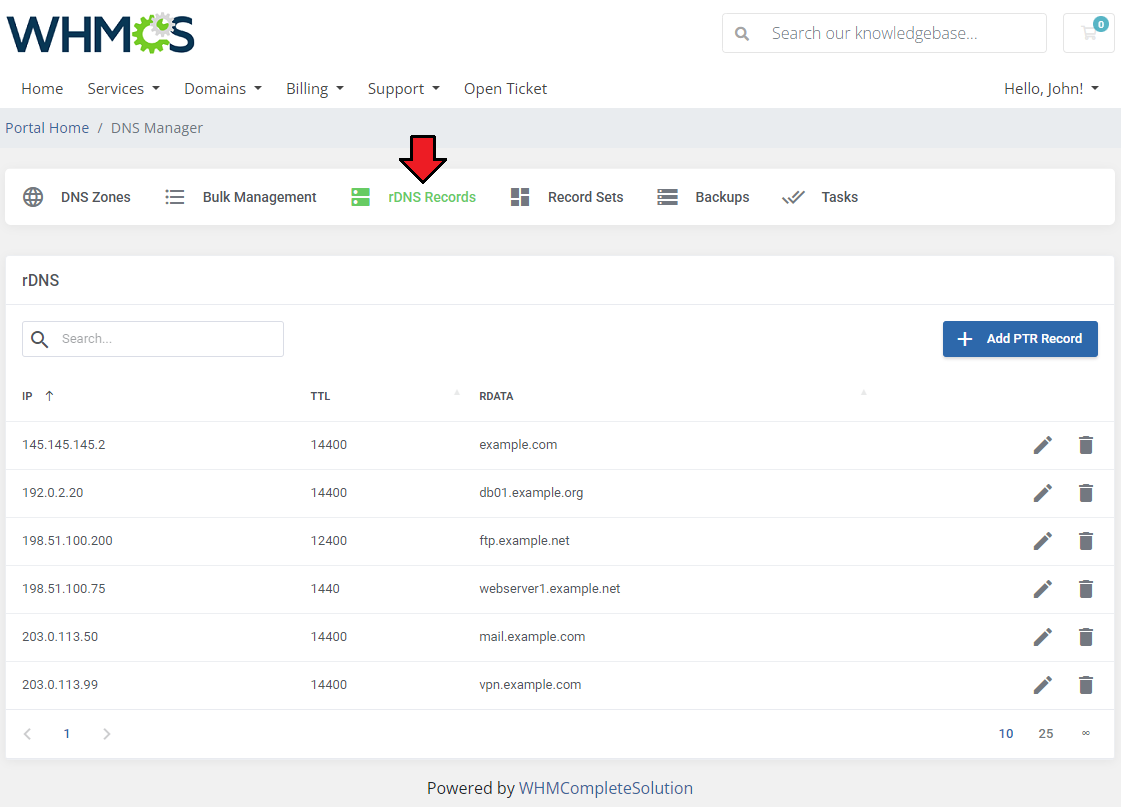This screenshot has height=807, width=1121.
Task: Click the RDATA value example.com
Action: point(518,445)
